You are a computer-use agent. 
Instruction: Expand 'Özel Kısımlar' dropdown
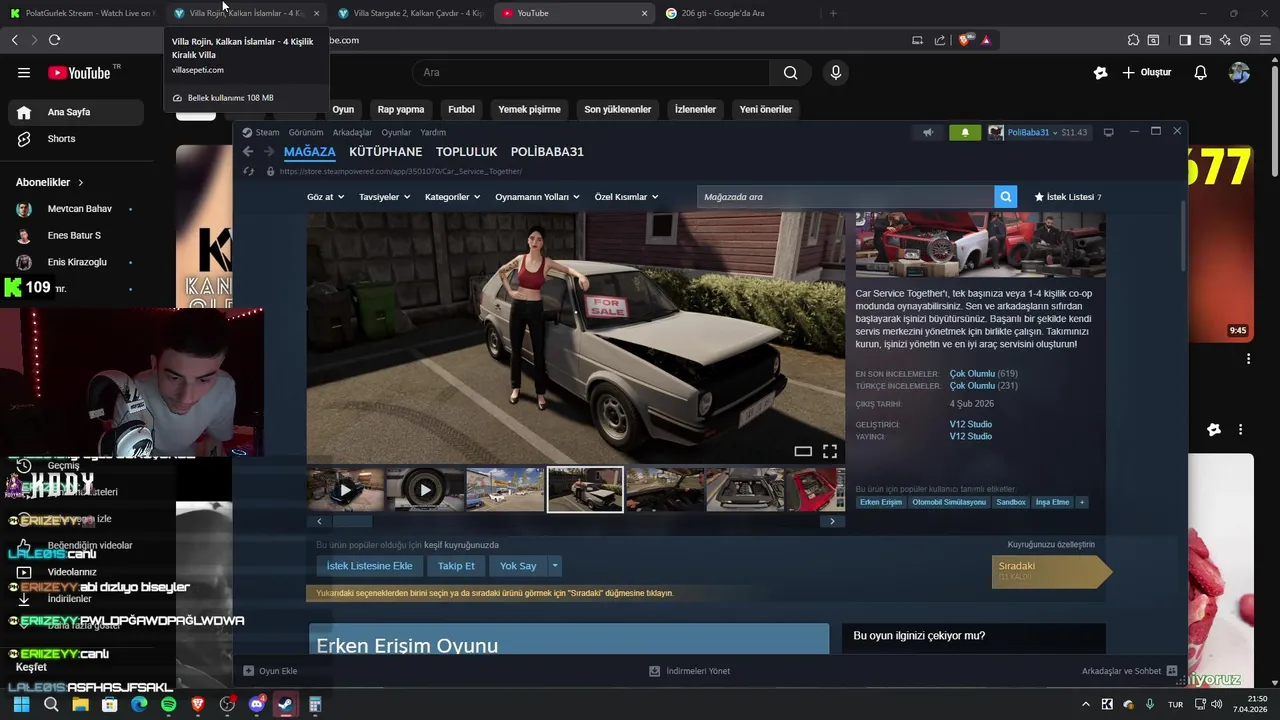(x=626, y=197)
